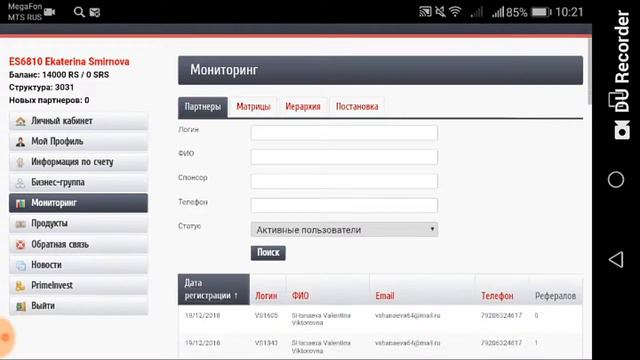Image resolution: width=640 pixels, height=360 pixels.
Task: Sort table by ФИО column header
Action: [300, 296]
